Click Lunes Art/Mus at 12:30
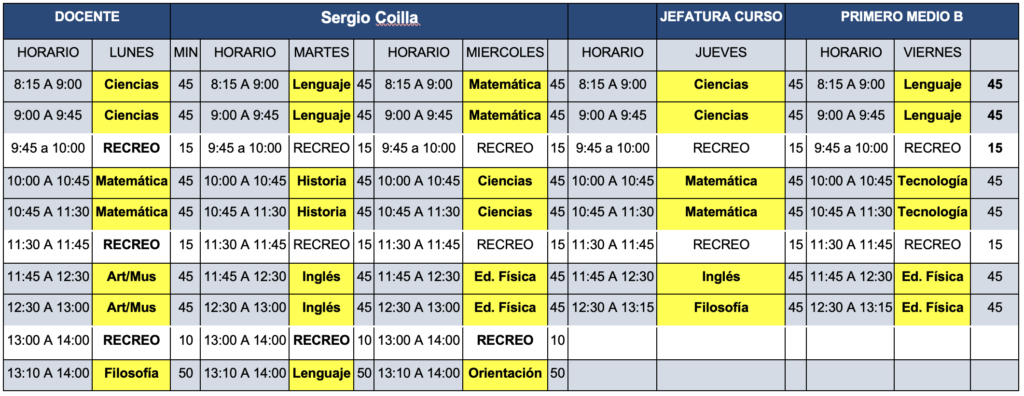Screen dimensions: 1024x396 (131, 308)
